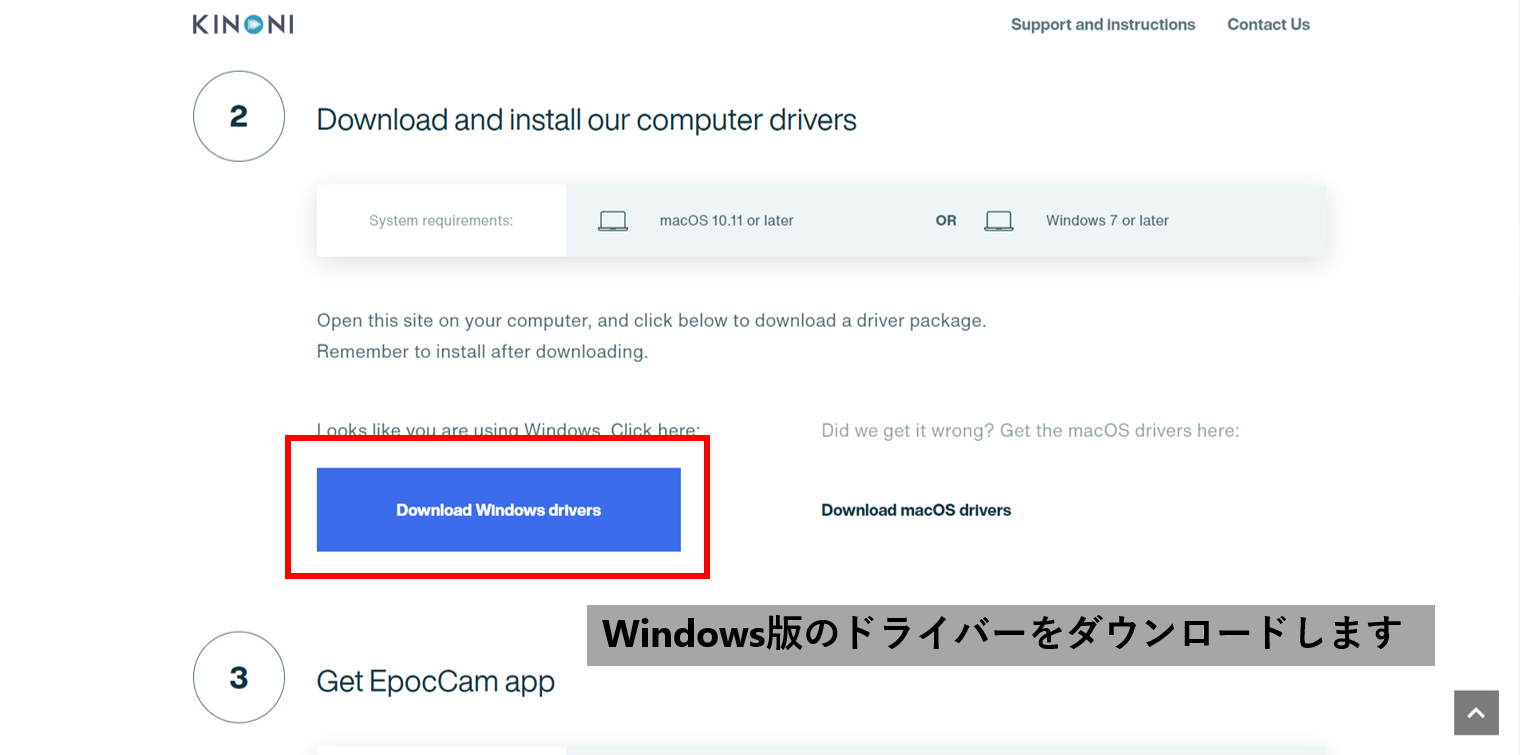Click the 'Get EpocCam app' heading
1520x755 pixels.
[435, 682]
